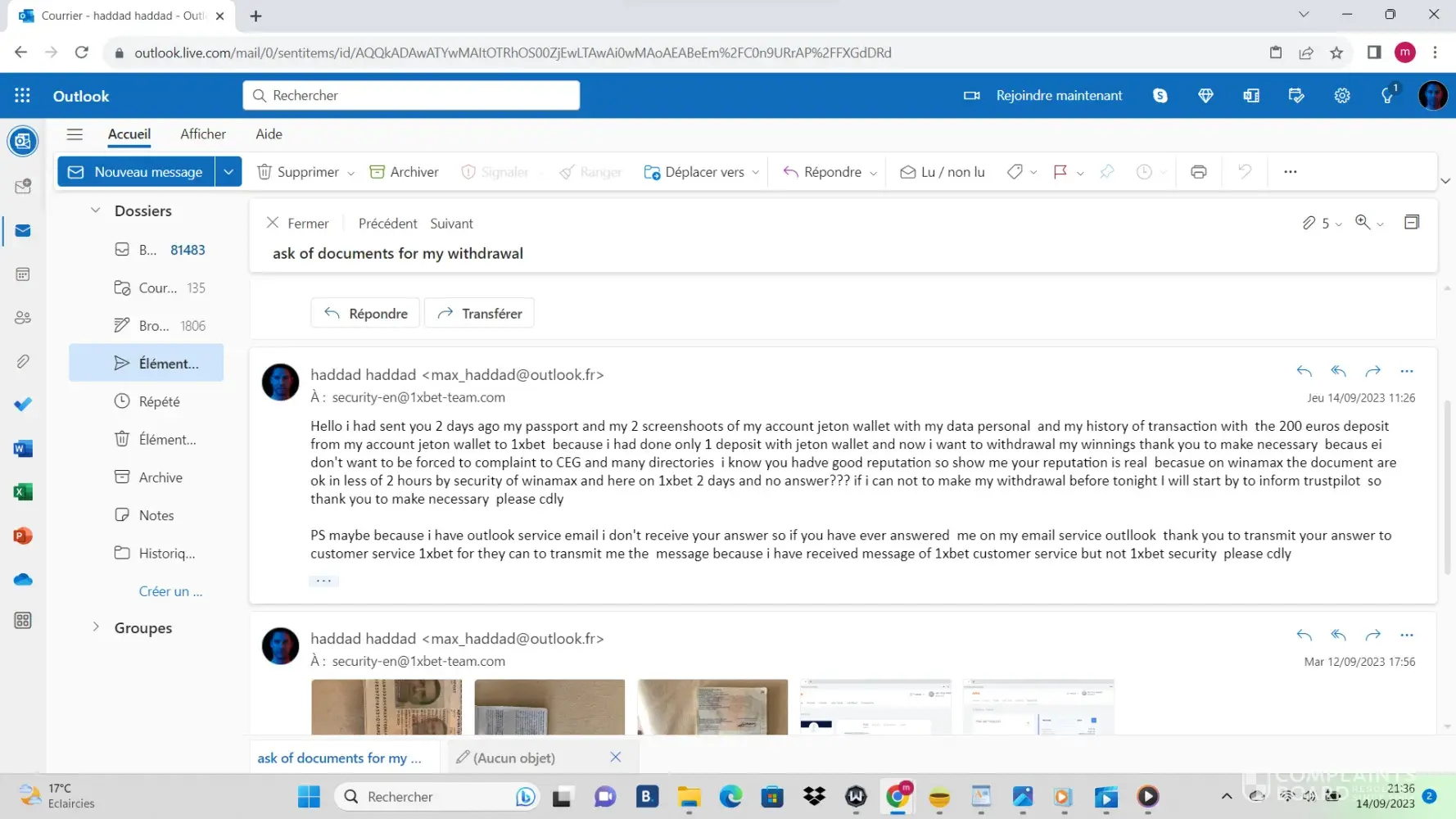Open the Outlook app launcher grid

tap(22, 96)
